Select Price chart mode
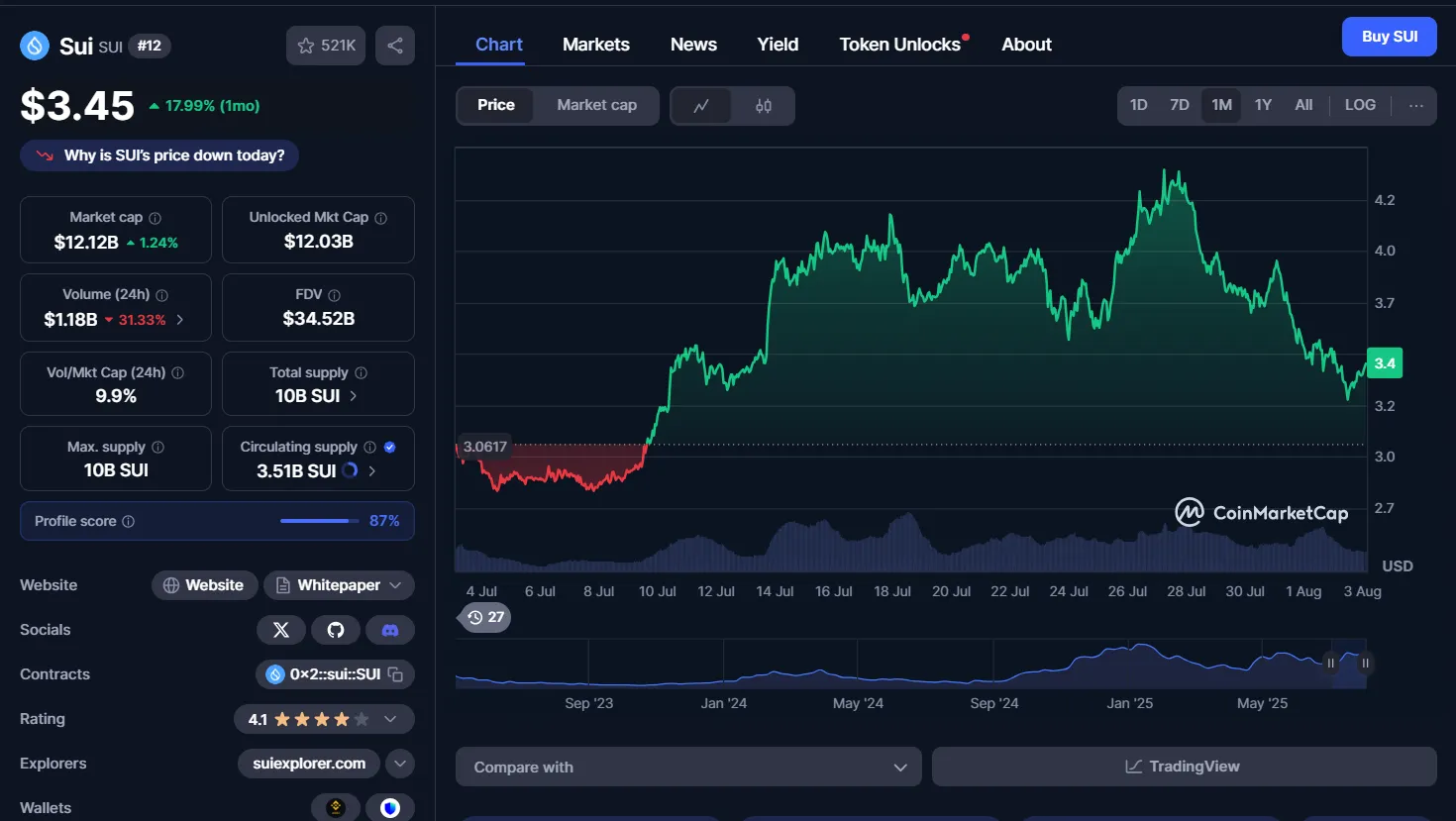 tap(496, 106)
